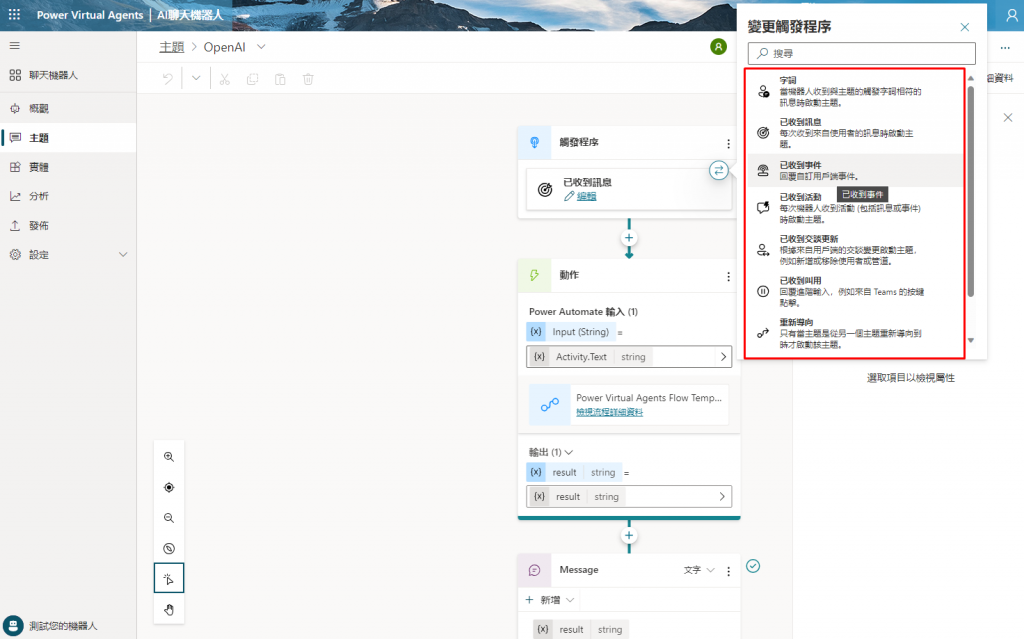
Task: Activate the pan hand tool
Action: (169, 610)
